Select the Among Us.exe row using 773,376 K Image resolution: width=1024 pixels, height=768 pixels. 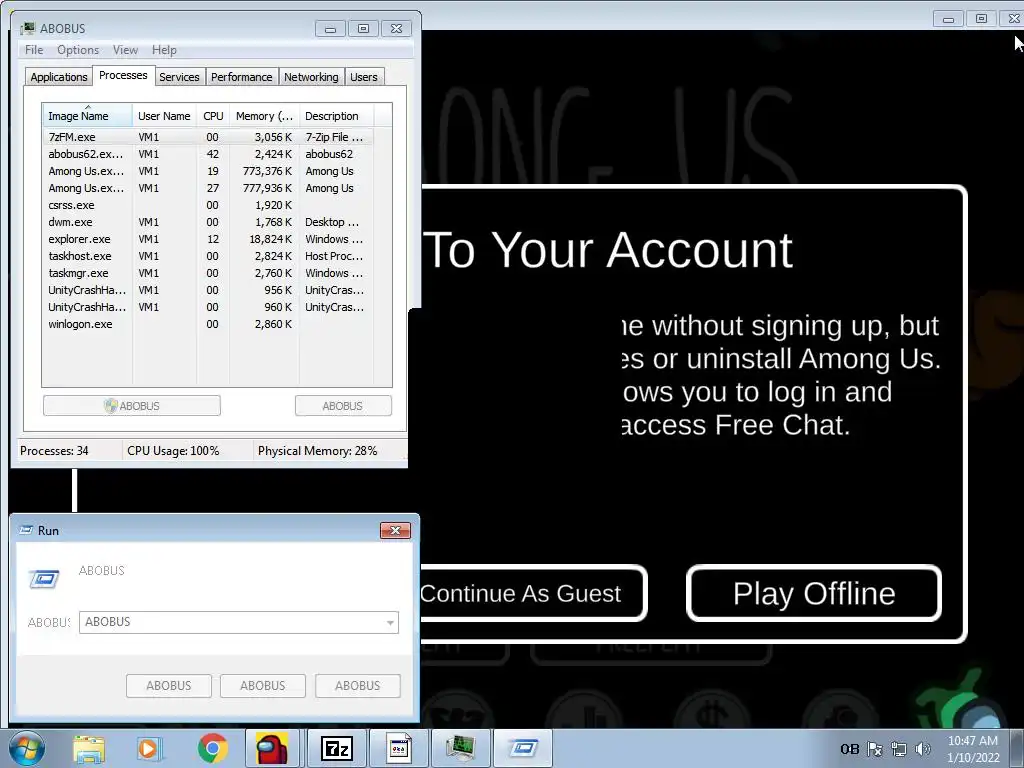(208, 171)
